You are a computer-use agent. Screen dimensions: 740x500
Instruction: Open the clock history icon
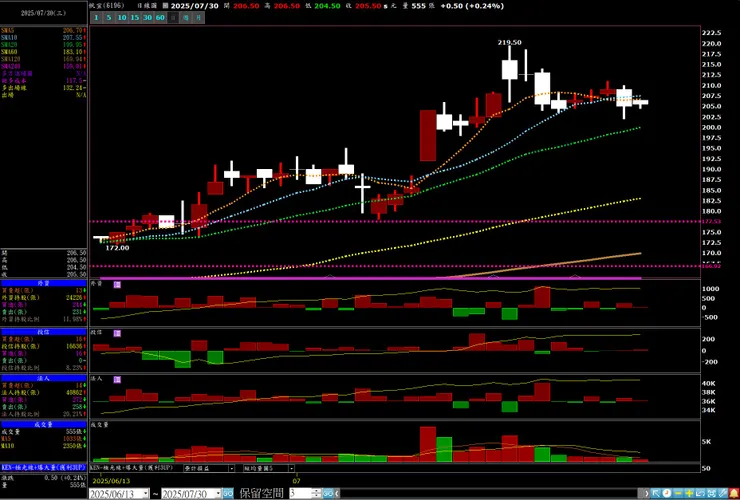coord(667,493)
